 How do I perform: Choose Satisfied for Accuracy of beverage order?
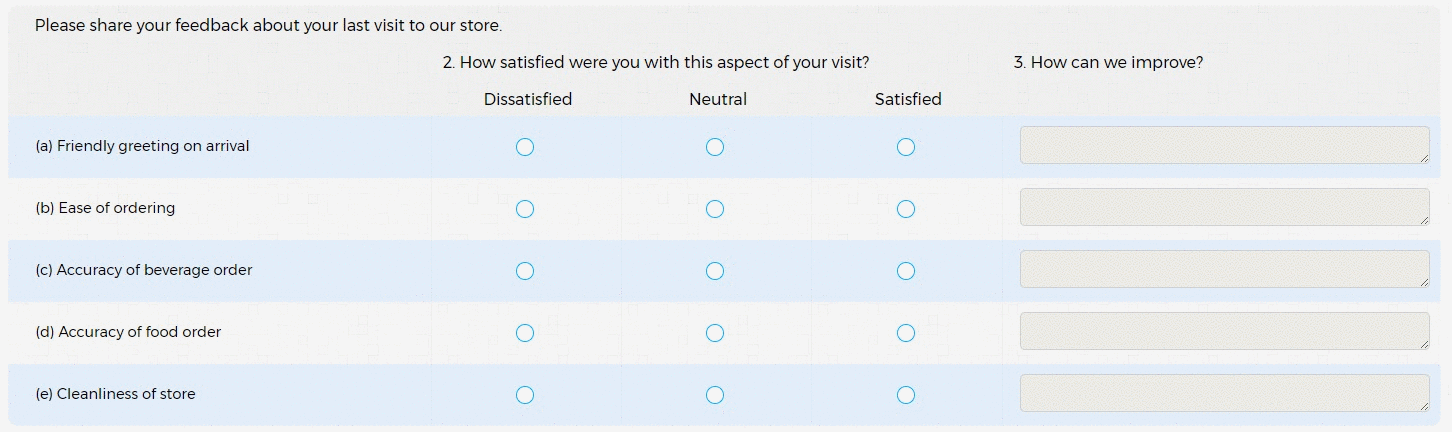(906, 271)
